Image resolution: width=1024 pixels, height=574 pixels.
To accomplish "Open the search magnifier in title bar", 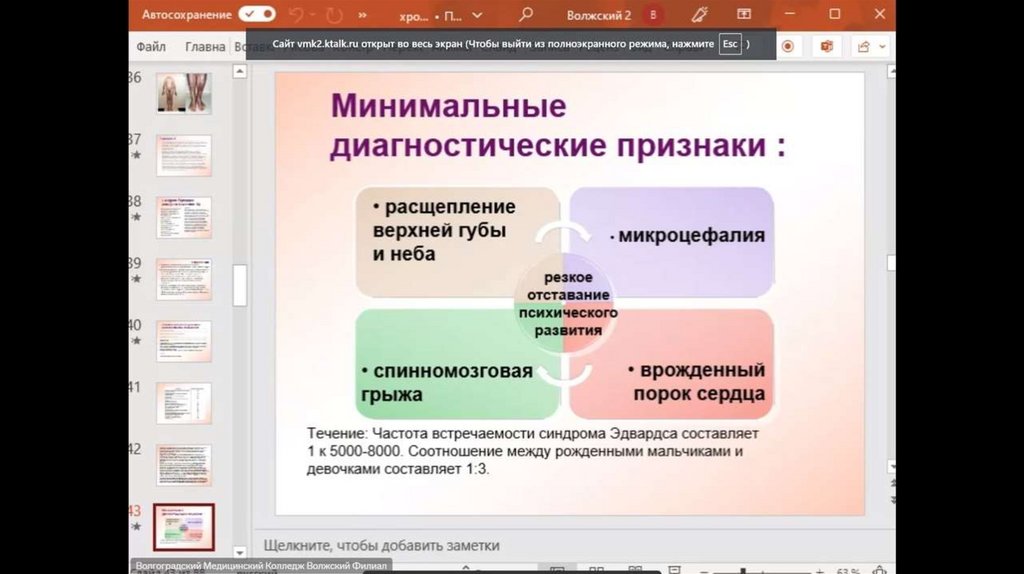I will [x=525, y=15].
